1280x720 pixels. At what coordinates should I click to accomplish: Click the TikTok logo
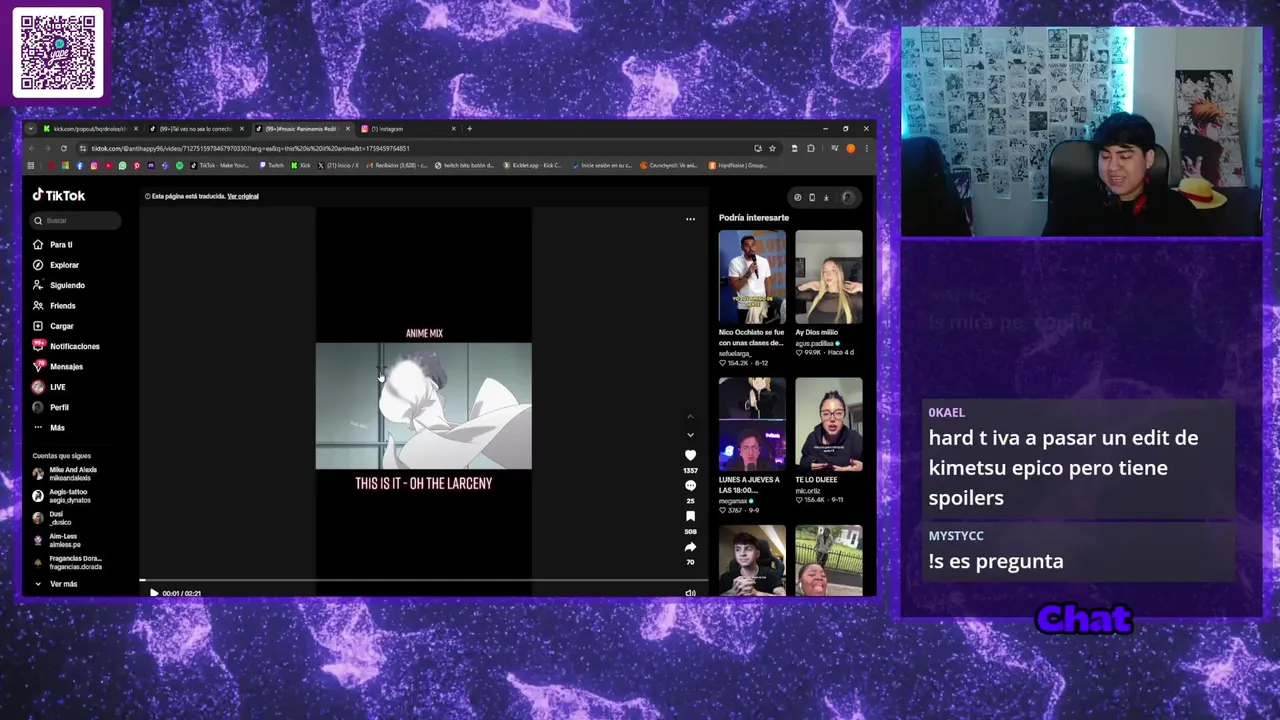(x=59, y=196)
